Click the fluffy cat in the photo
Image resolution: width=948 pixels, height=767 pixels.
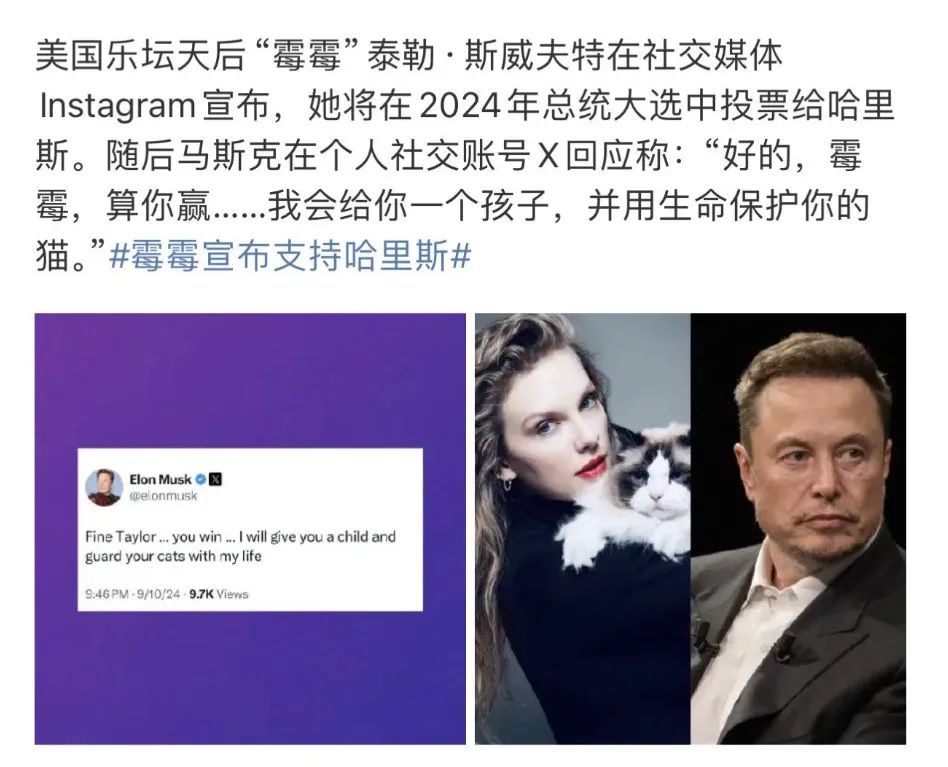pos(635,496)
